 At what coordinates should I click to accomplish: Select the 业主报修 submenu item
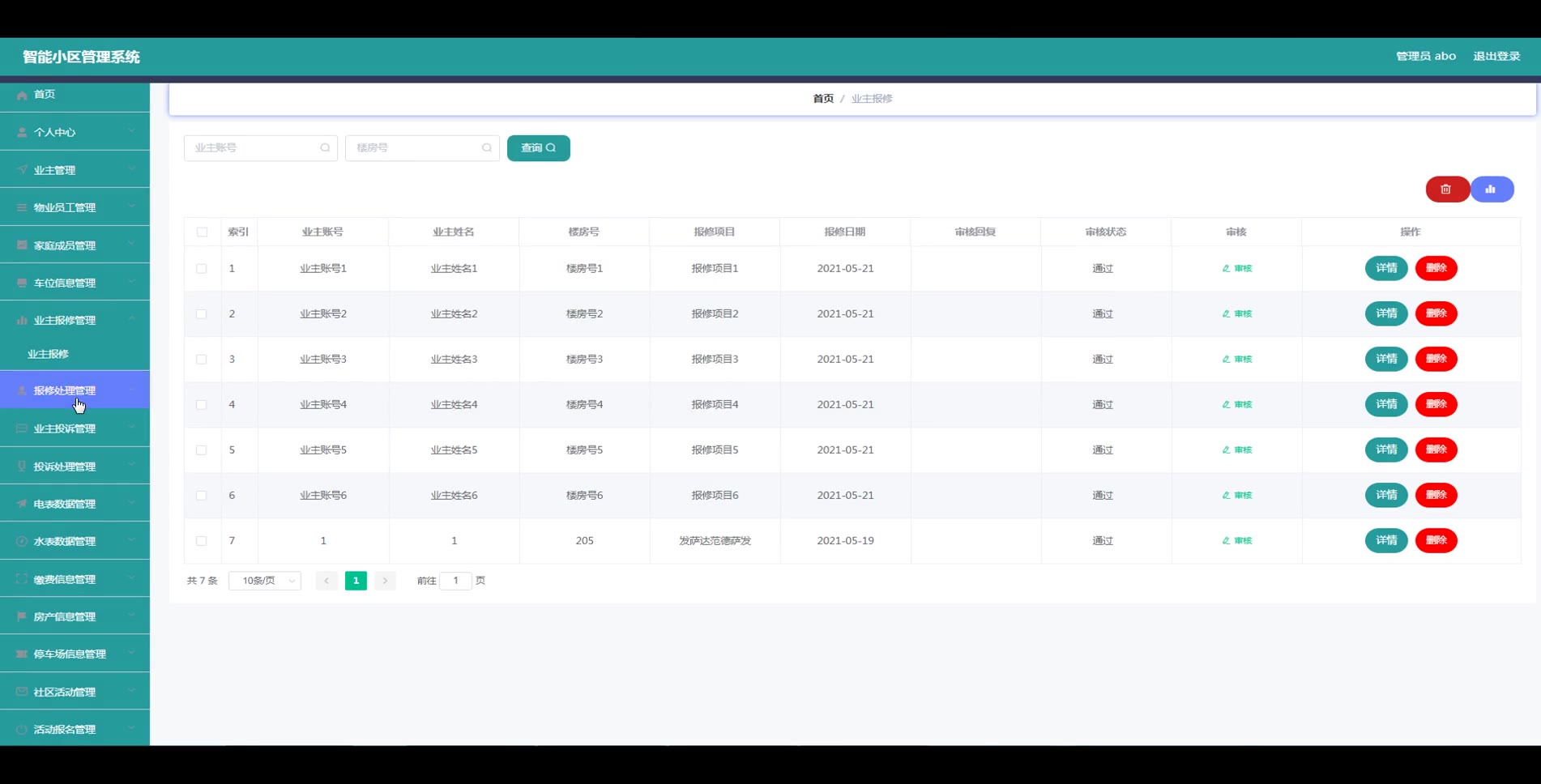pyautogui.click(x=75, y=354)
